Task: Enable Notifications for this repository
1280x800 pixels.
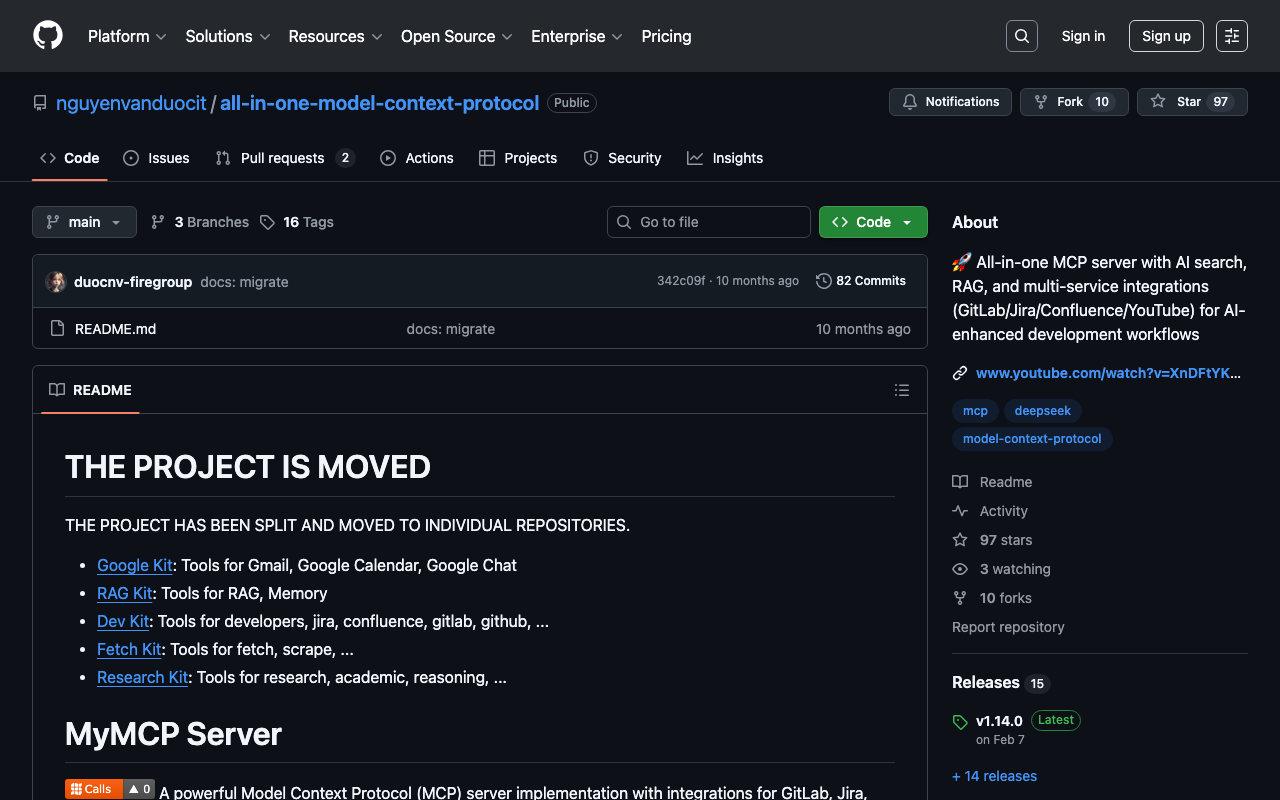Action: tap(950, 102)
